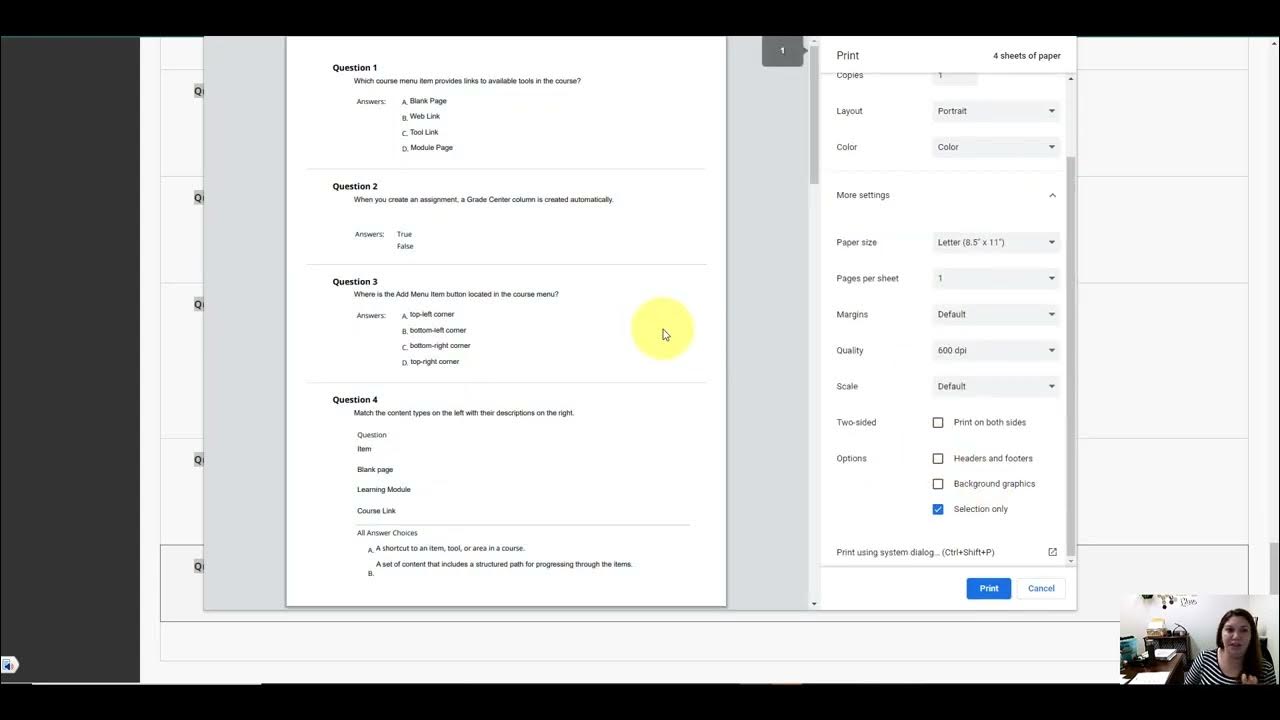Open the Layout dropdown showing Portrait

[996, 111]
